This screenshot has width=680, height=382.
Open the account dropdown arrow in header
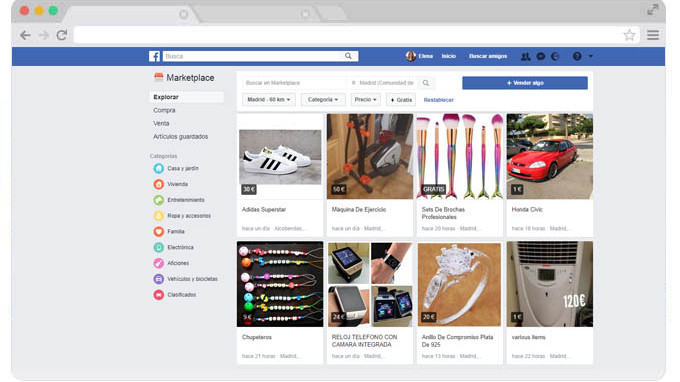click(591, 56)
